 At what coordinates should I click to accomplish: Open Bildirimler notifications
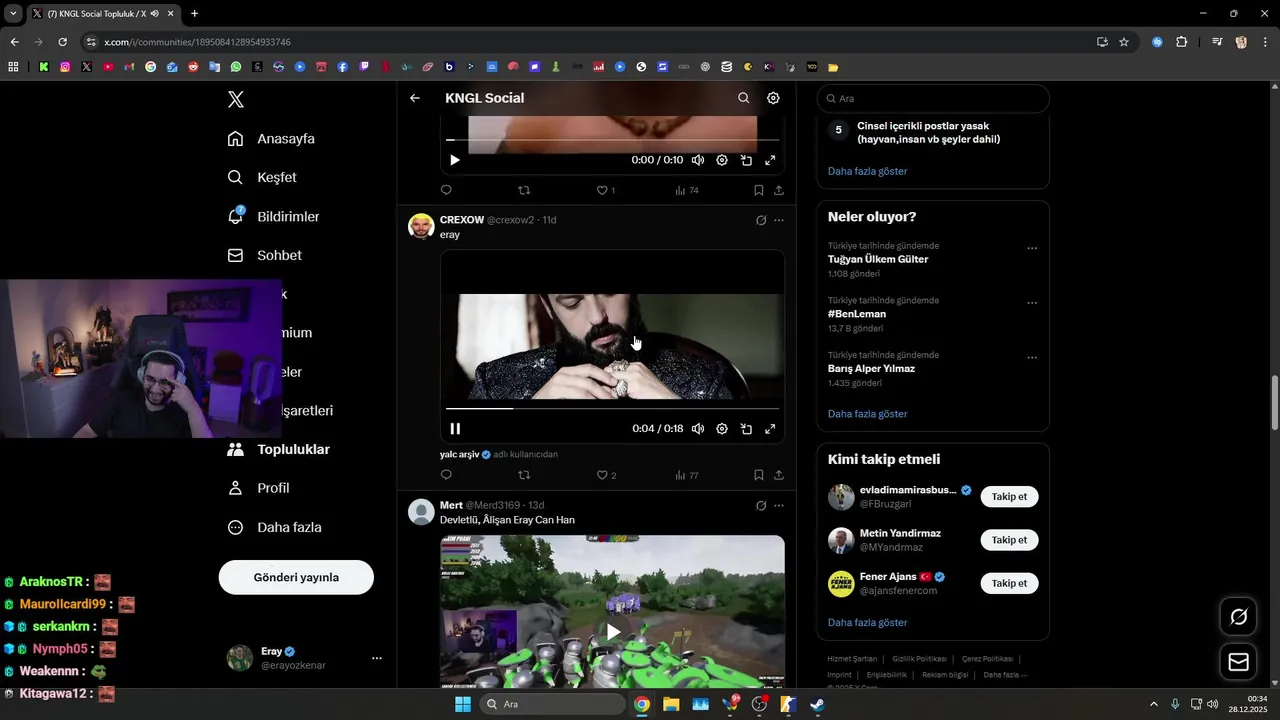tap(273, 217)
